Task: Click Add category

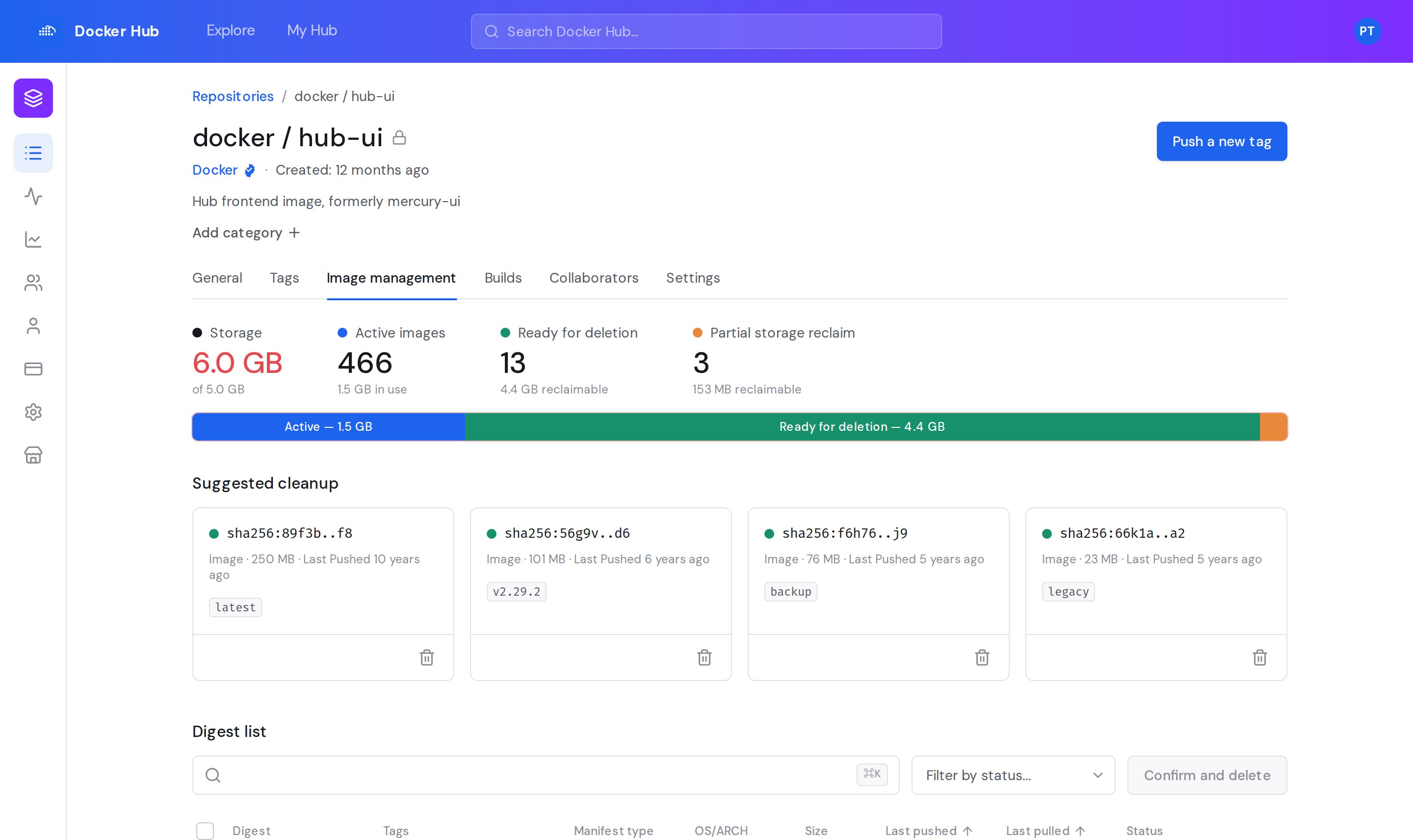Action: [246, 233]
